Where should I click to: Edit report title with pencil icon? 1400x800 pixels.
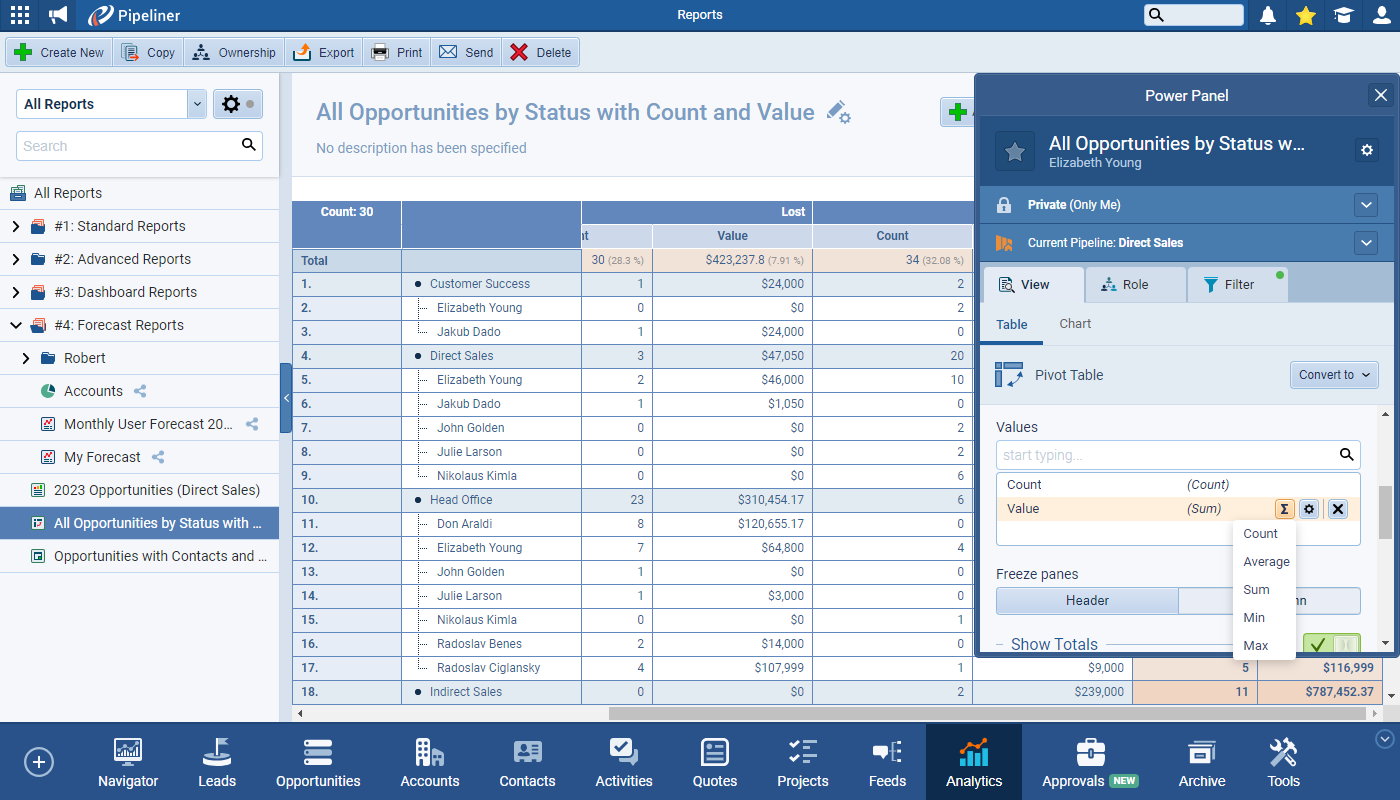pyautogui.click(x=838, y=113)
